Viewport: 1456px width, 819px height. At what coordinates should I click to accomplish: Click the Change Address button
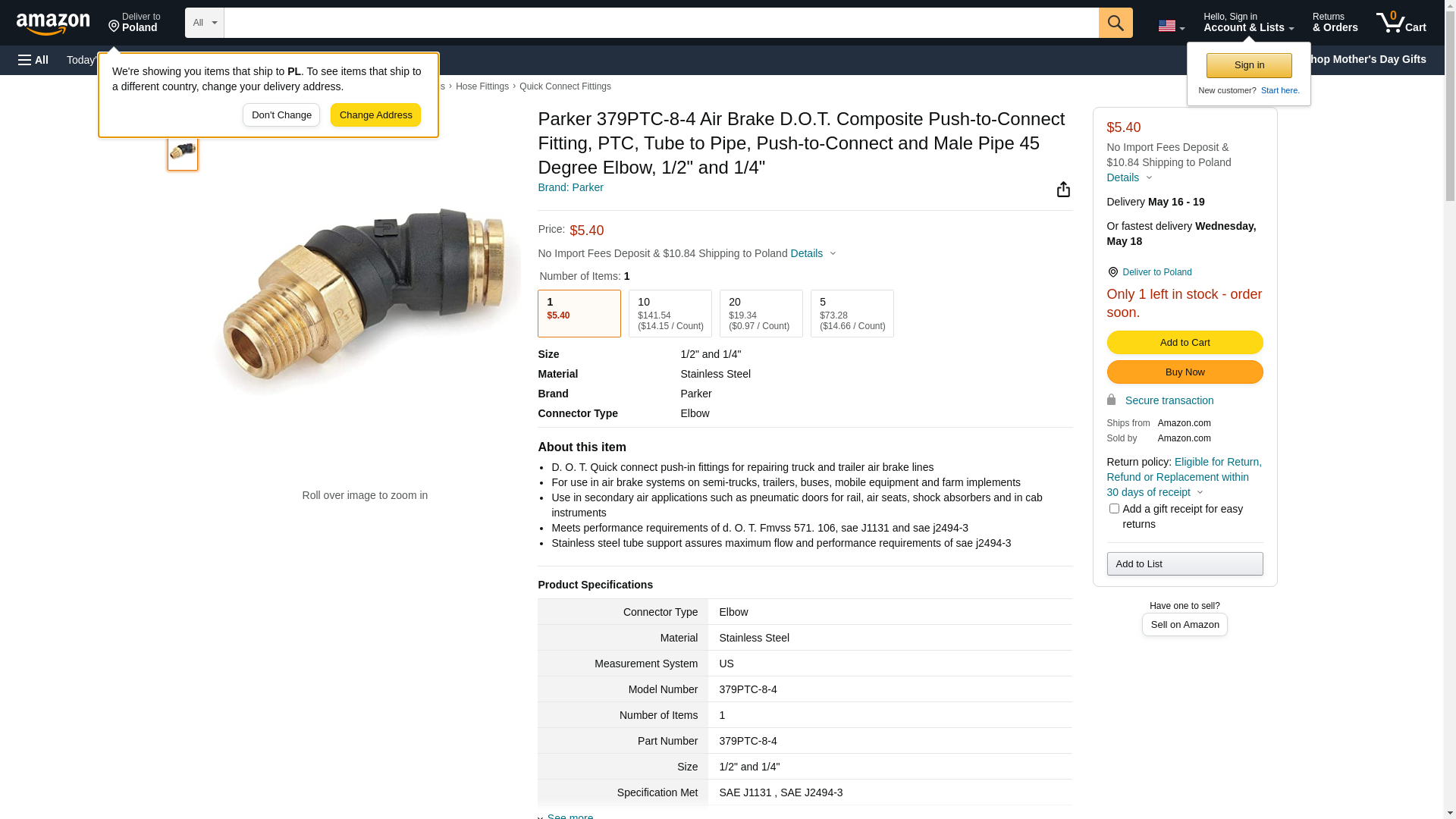(x=375, y=115)
